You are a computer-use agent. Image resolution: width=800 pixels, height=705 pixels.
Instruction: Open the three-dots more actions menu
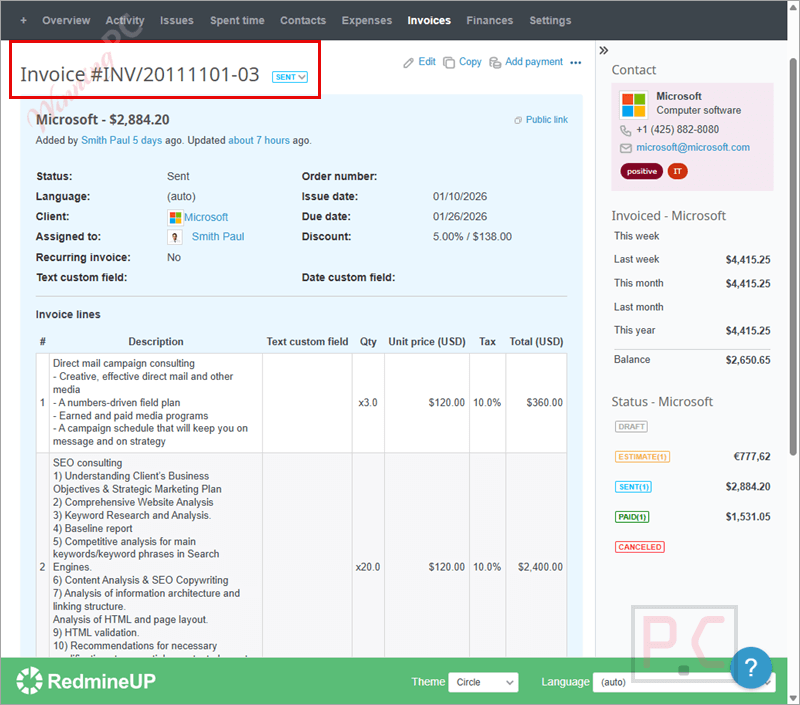tap(576, 63)
